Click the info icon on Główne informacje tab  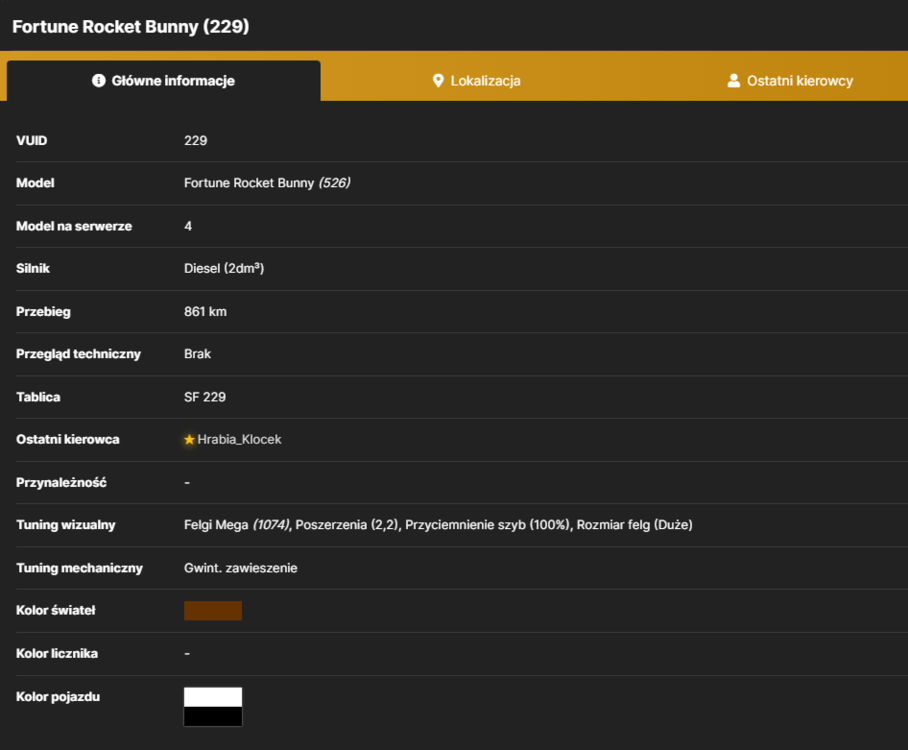pyautogui.click(x=98, y=81)
